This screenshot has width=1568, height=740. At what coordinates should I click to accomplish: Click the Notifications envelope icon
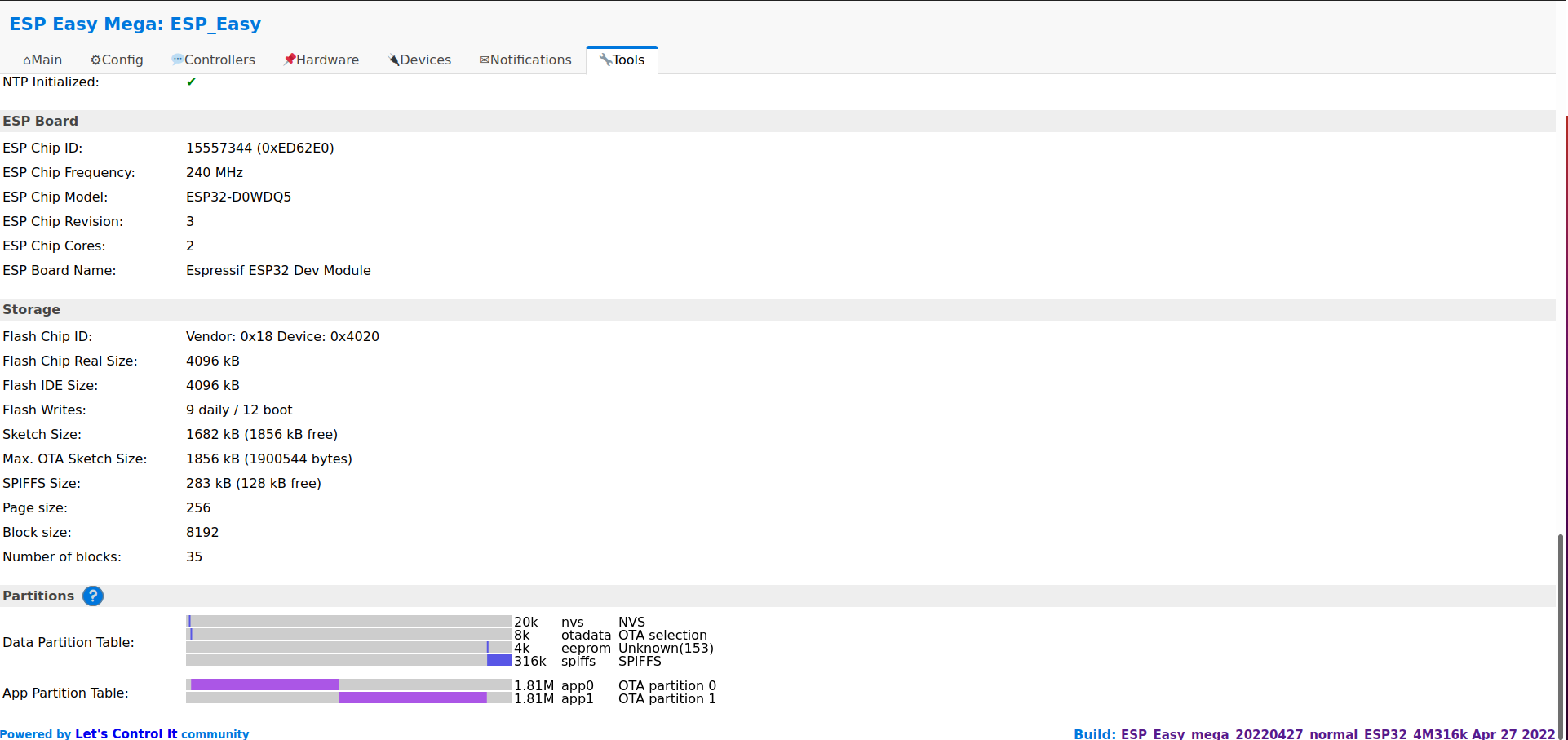click(484, 60)
